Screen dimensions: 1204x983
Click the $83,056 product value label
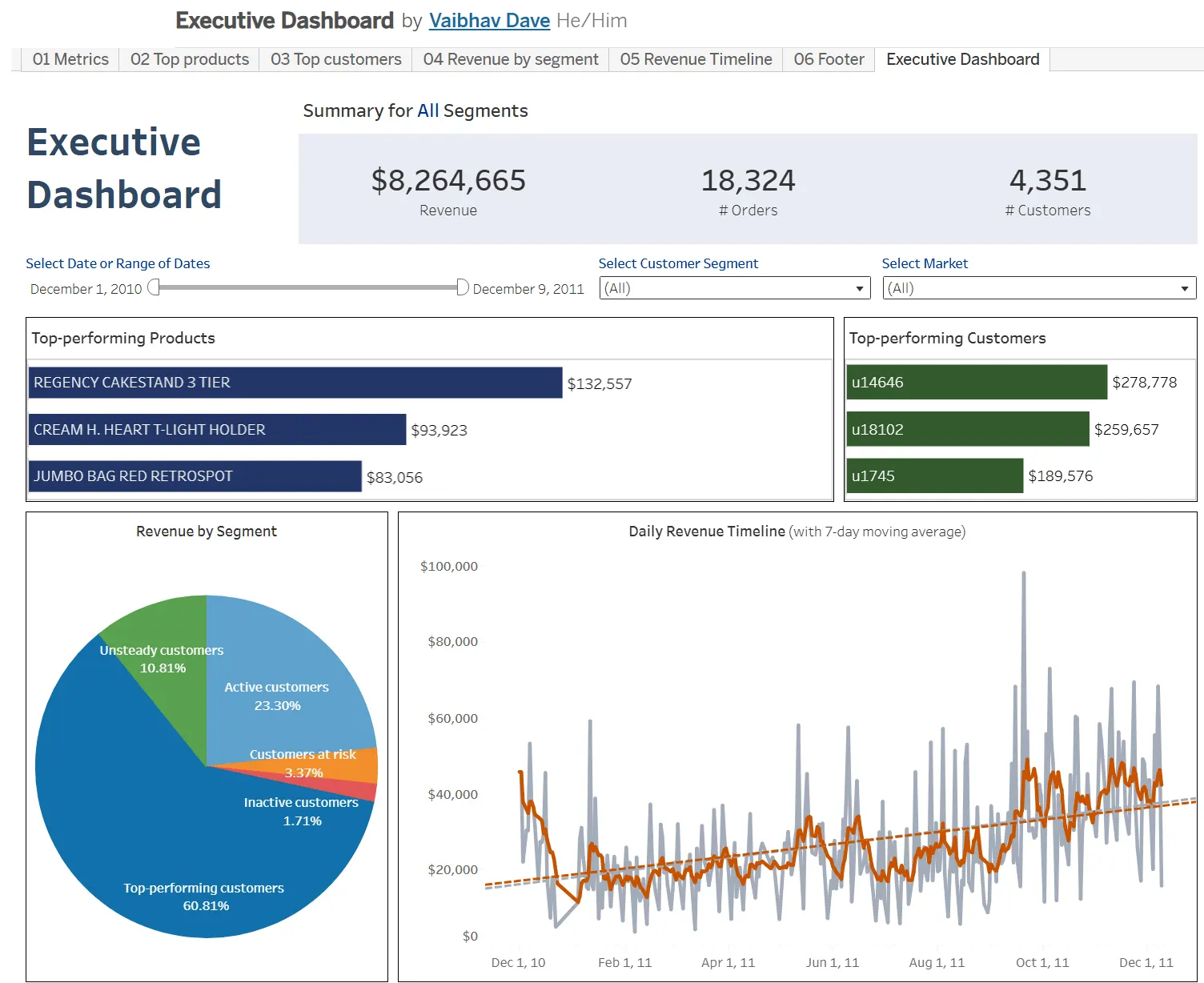tap(395, 478)
